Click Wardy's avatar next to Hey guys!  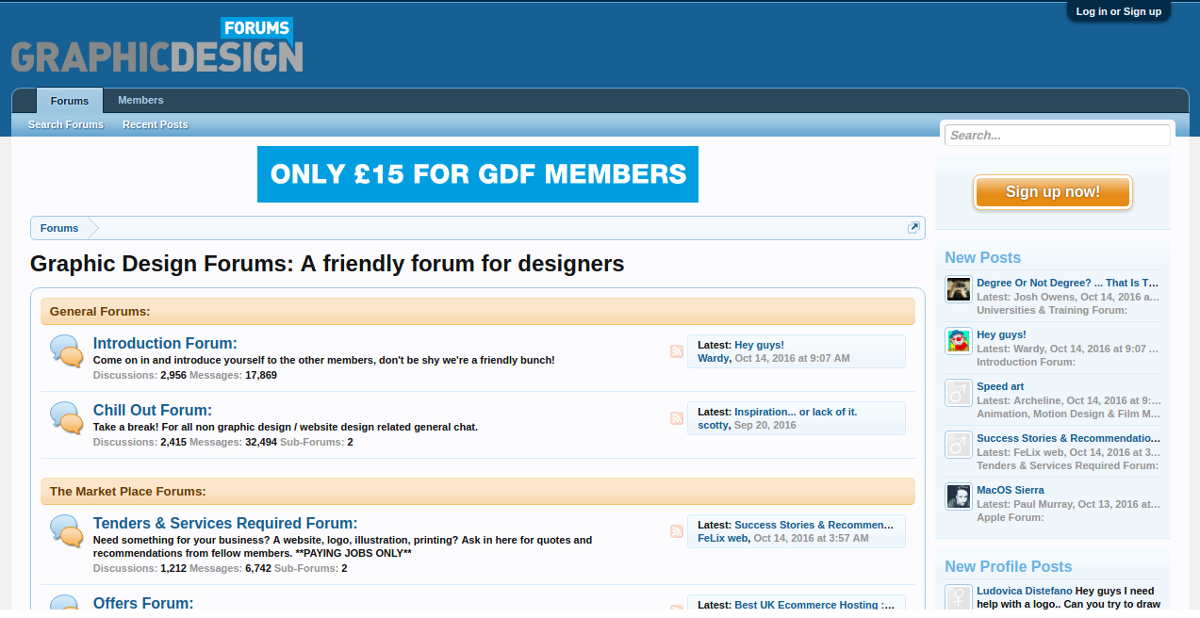958,340
